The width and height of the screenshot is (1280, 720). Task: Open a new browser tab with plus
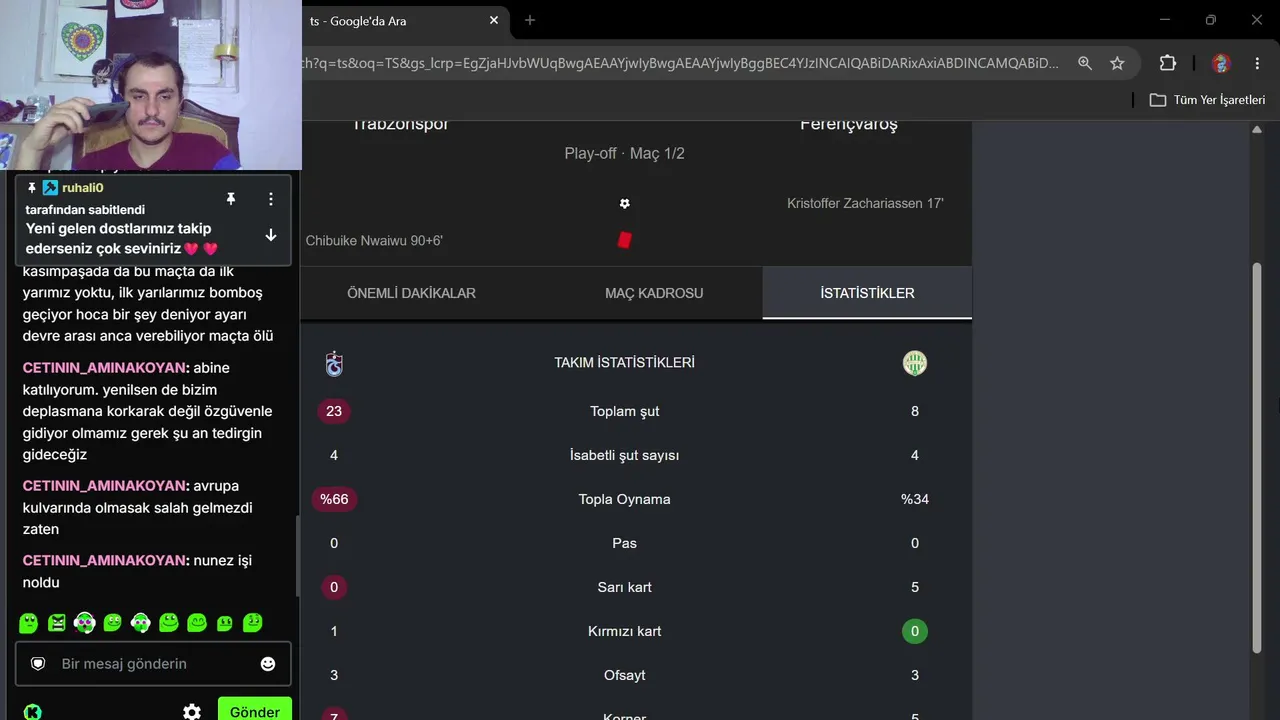pyautogui.click(x=530, y=20)
